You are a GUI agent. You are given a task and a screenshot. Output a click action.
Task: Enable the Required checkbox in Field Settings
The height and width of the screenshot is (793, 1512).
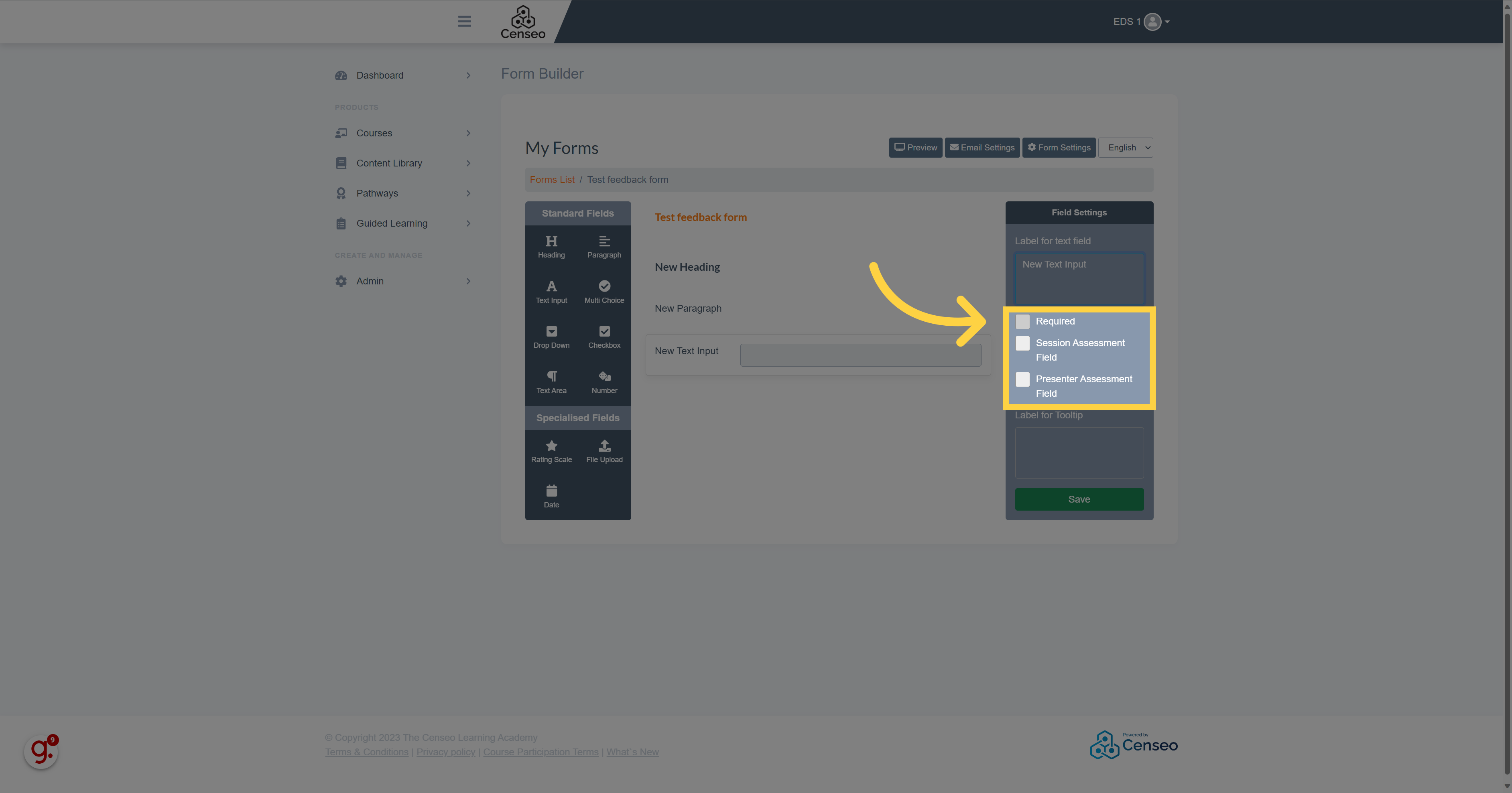coord(1022,321)
